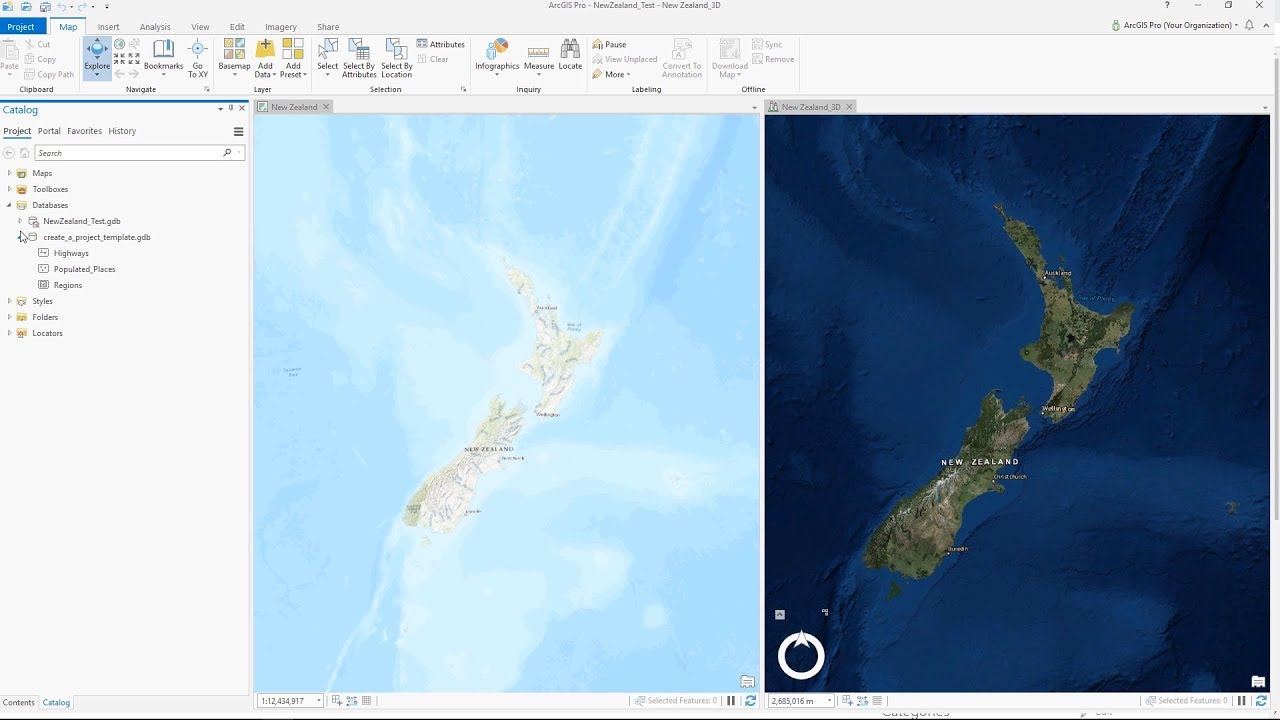The width and height of the screenshot is (1280, 720).
Task: Open the 2D map scale dropdown
Action: click(x=319, y=701)
